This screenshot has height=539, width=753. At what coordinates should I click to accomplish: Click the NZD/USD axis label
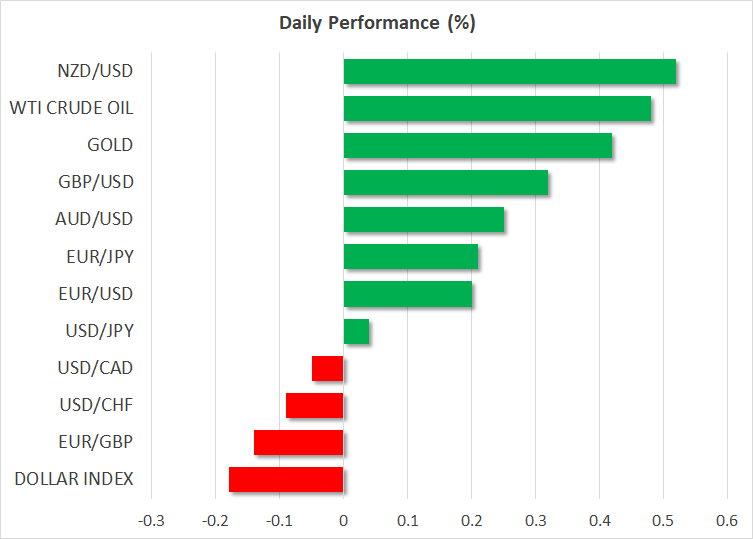(x=97, y=71)
